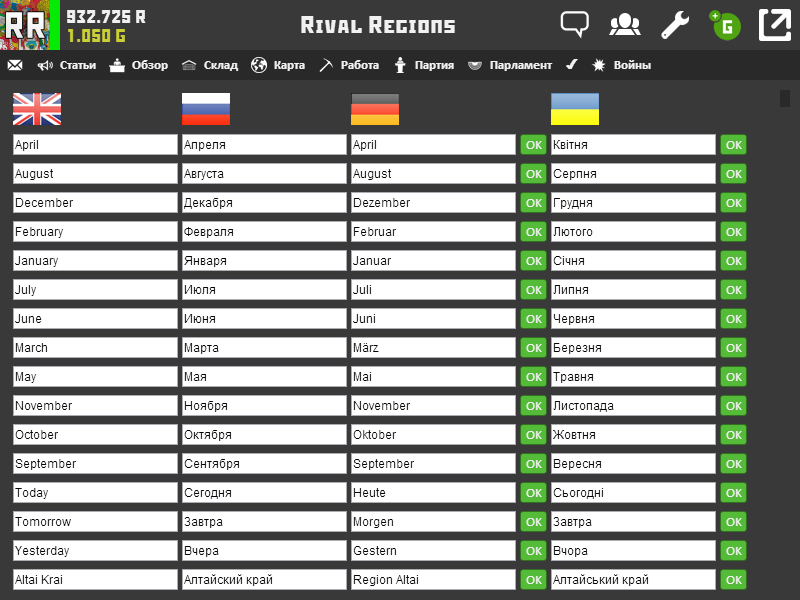The image size is (800, 600).
Task: Click the English field containing July
Action: [95, 290]
